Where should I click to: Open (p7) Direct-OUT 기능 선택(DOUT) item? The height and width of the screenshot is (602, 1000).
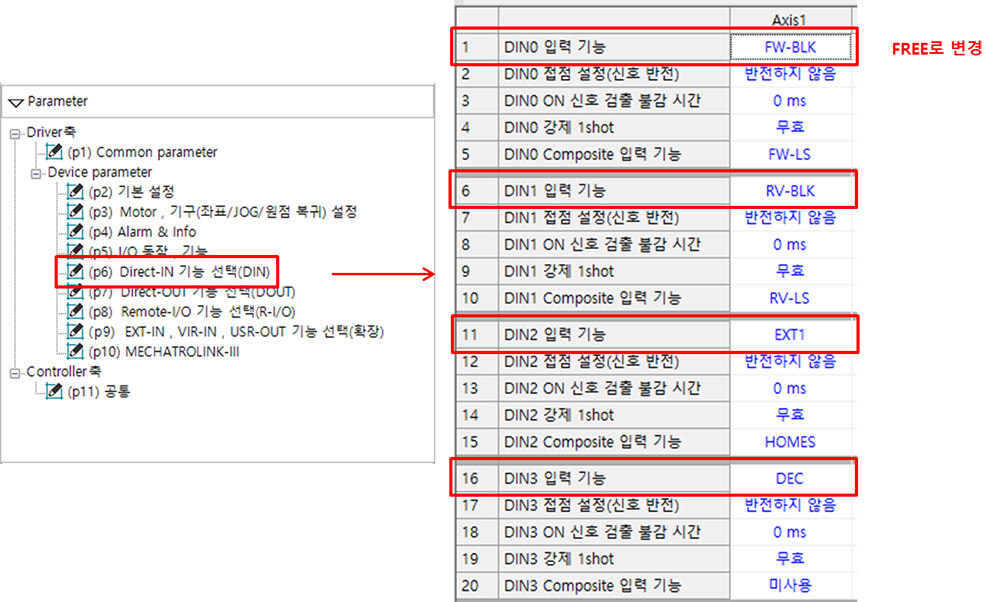click(192, 292)
